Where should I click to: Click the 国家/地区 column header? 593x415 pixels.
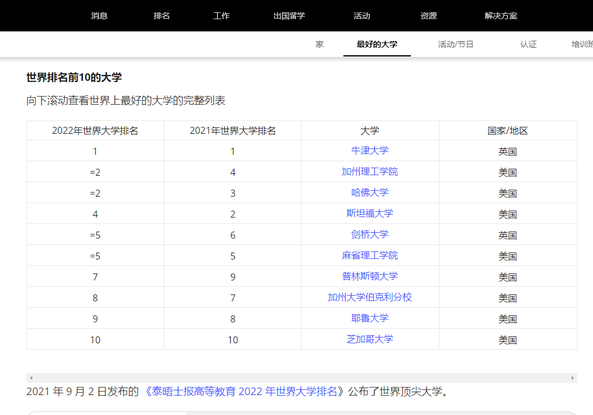pos(508,131)
